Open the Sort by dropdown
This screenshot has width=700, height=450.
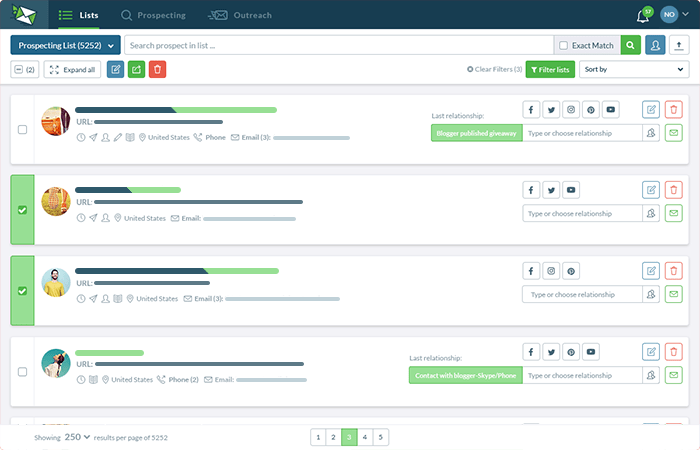634,69
